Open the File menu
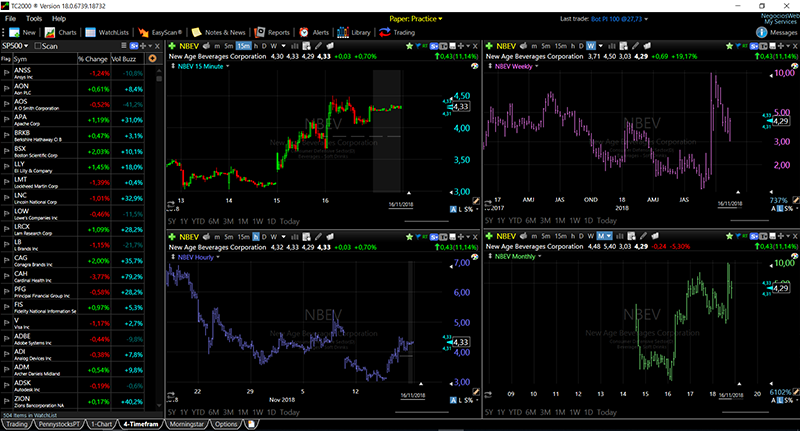The height and width of the screenshot is (431, 800). (10, 19)
